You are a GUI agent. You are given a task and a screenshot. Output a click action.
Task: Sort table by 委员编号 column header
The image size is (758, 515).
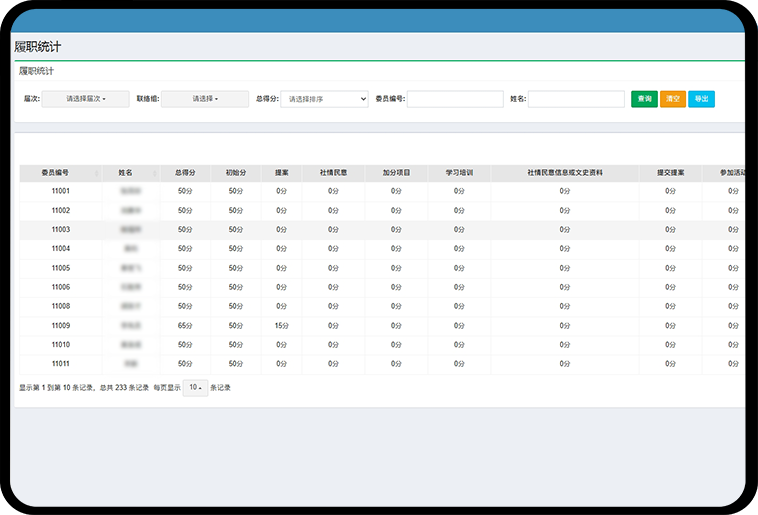point(61,173)
